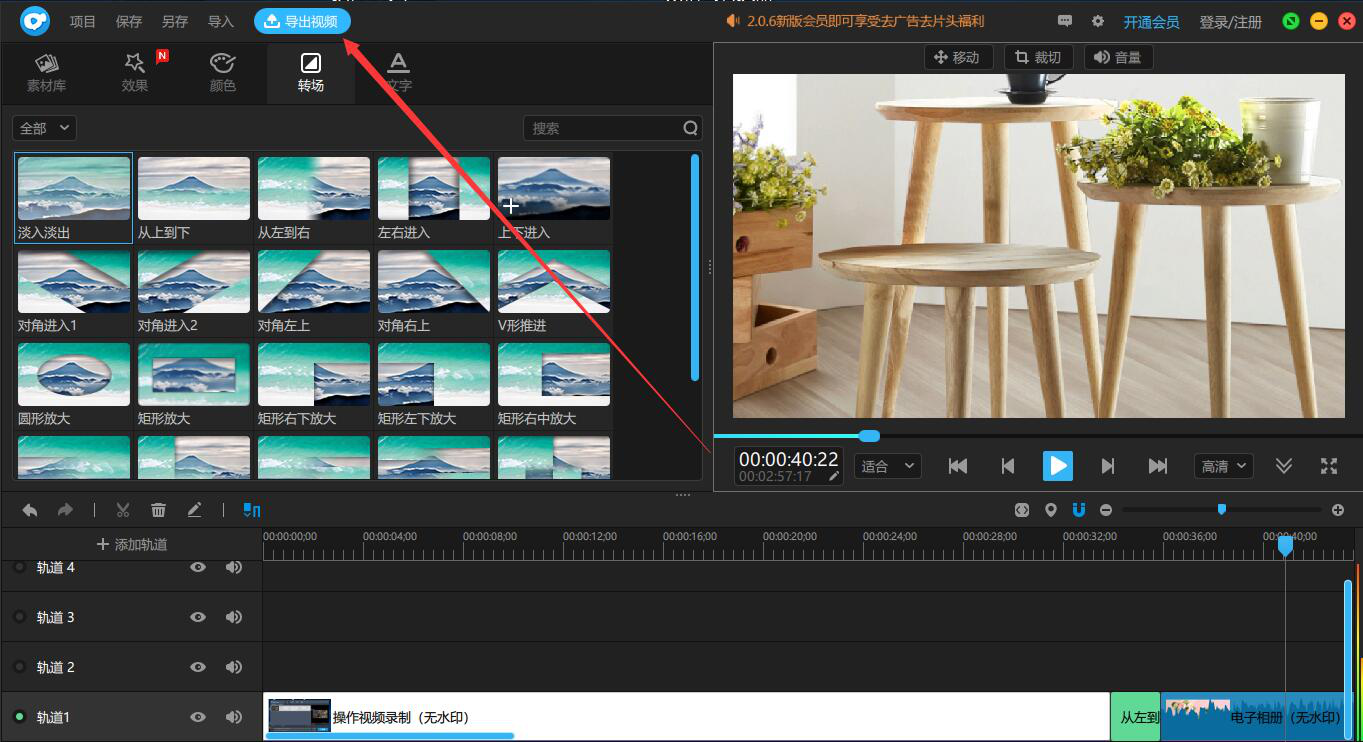Viewport: 1363px width, 742px height.
Task: Select the Move tool in preview
Action: point(957,57)
